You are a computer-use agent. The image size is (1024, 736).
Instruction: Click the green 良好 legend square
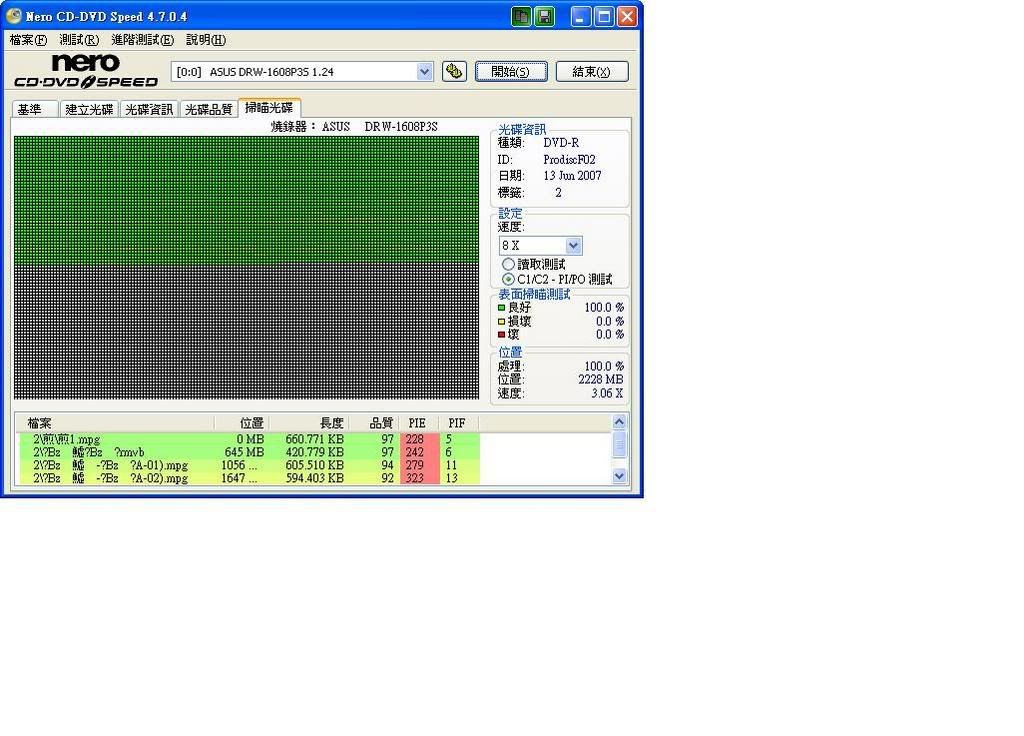[x=502, y=308]
